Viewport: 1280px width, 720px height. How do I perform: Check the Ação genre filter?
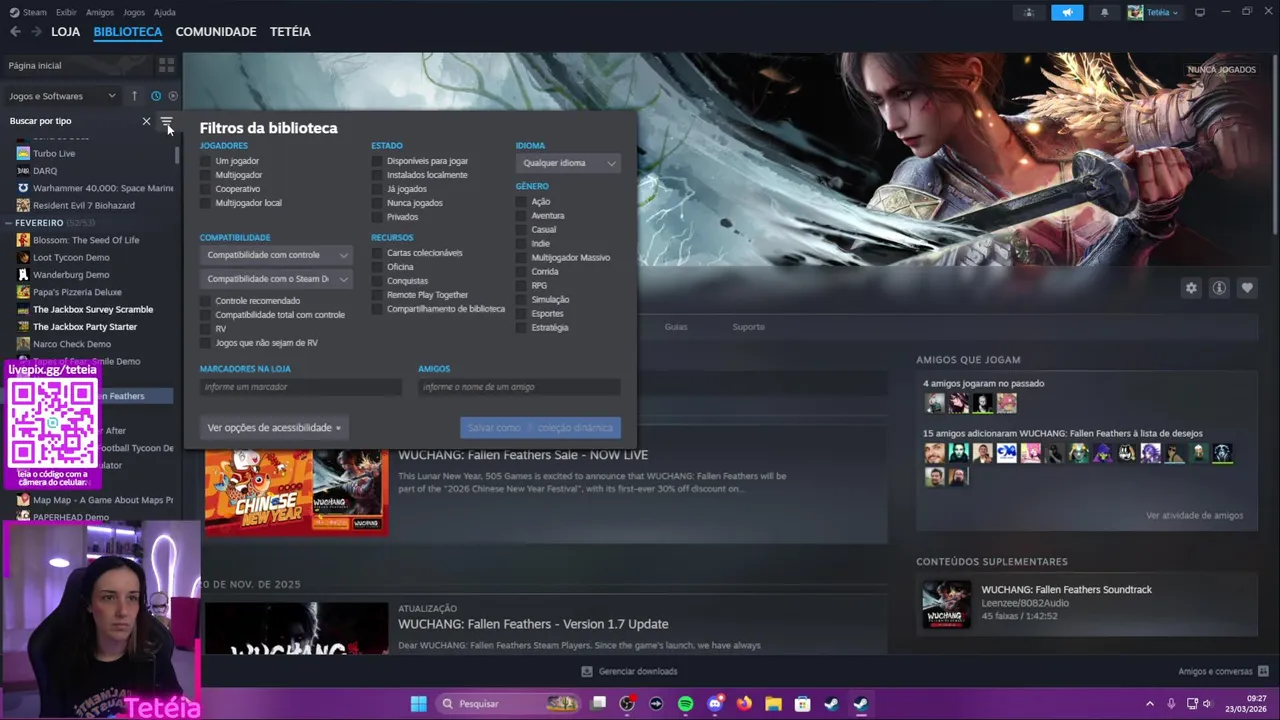[521, 202]
